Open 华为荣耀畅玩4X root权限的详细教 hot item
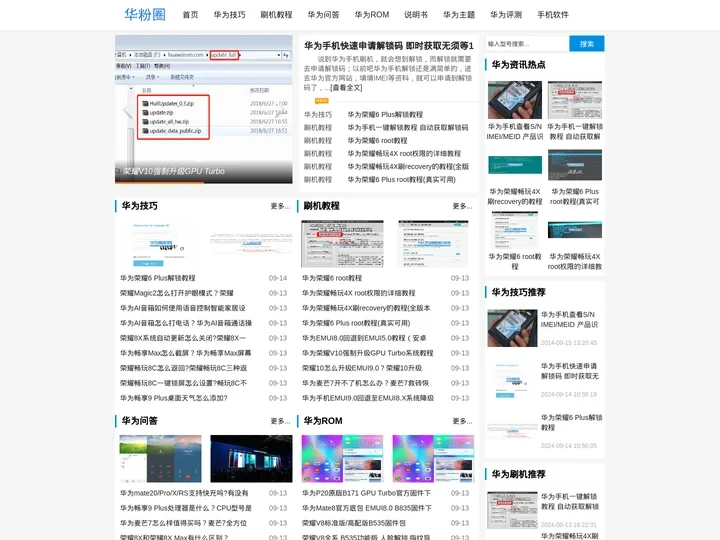 coord(575,261)
